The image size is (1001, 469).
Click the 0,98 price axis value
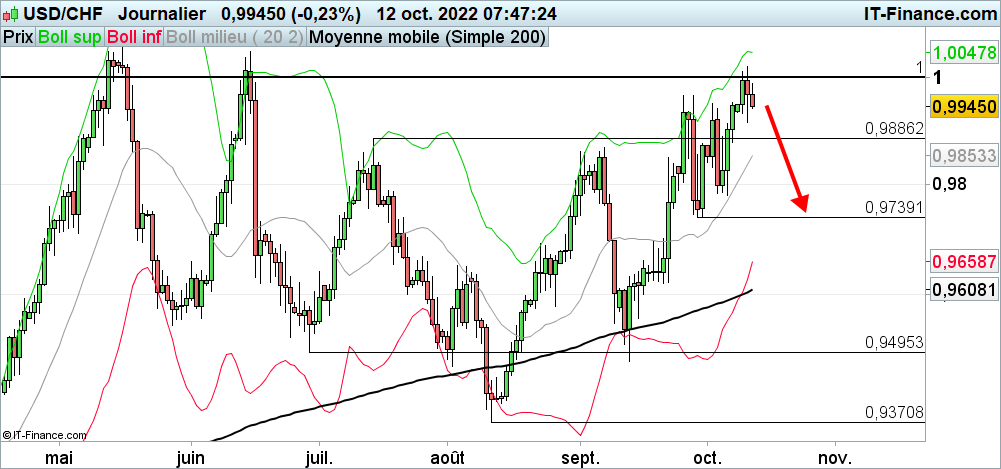click(948, 184)
